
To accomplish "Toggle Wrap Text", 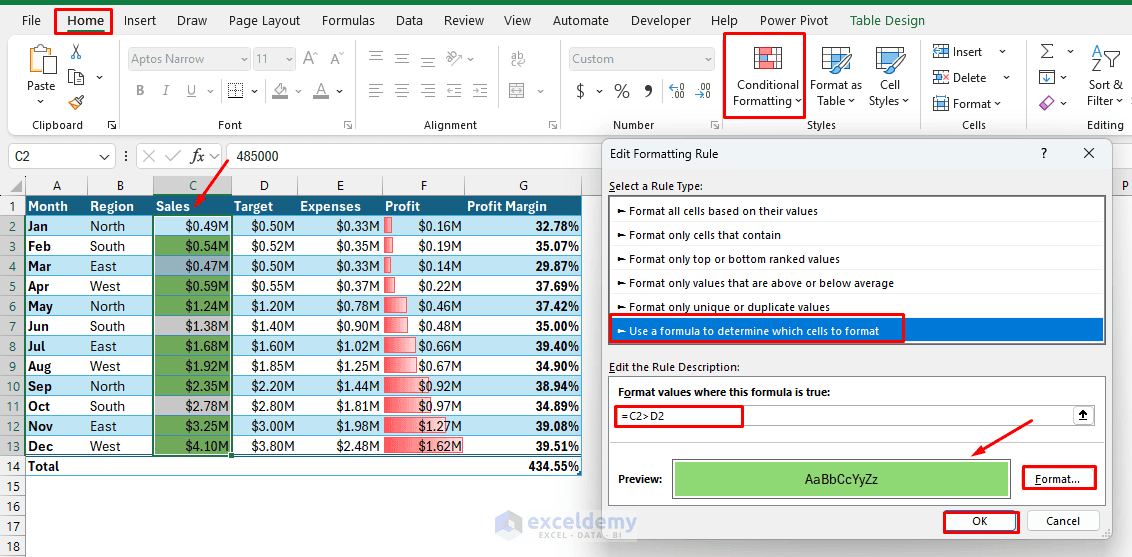I will [518, 58].
